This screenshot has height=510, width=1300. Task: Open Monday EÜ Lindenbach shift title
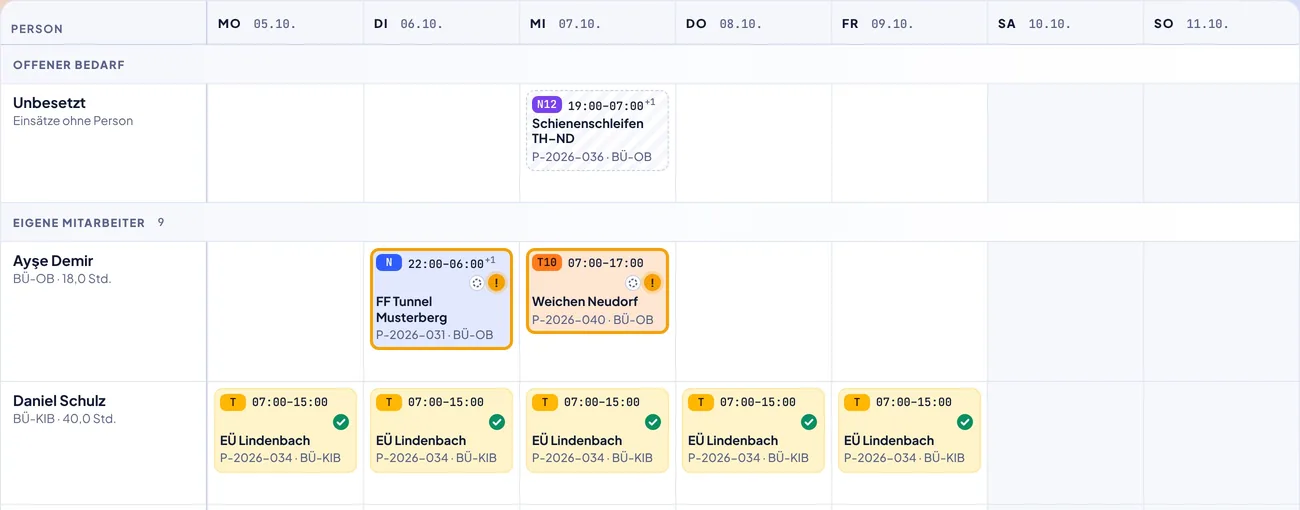click(265, 440)
